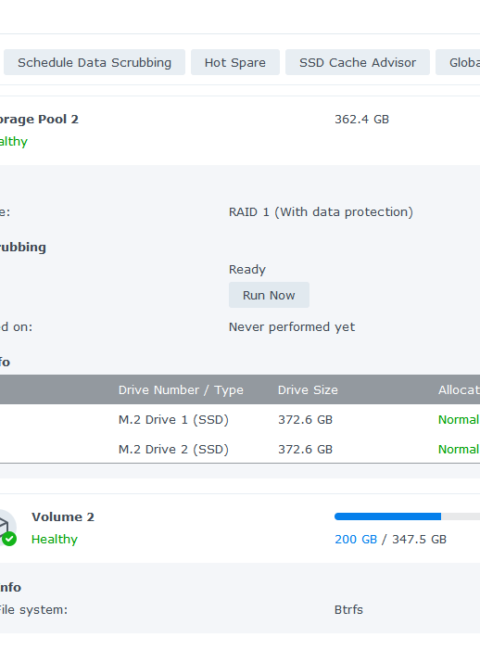Expand the Volume 2 section title
Image resolution: width=480 pixels, height=650 pixels.
(x=63, y=517)
